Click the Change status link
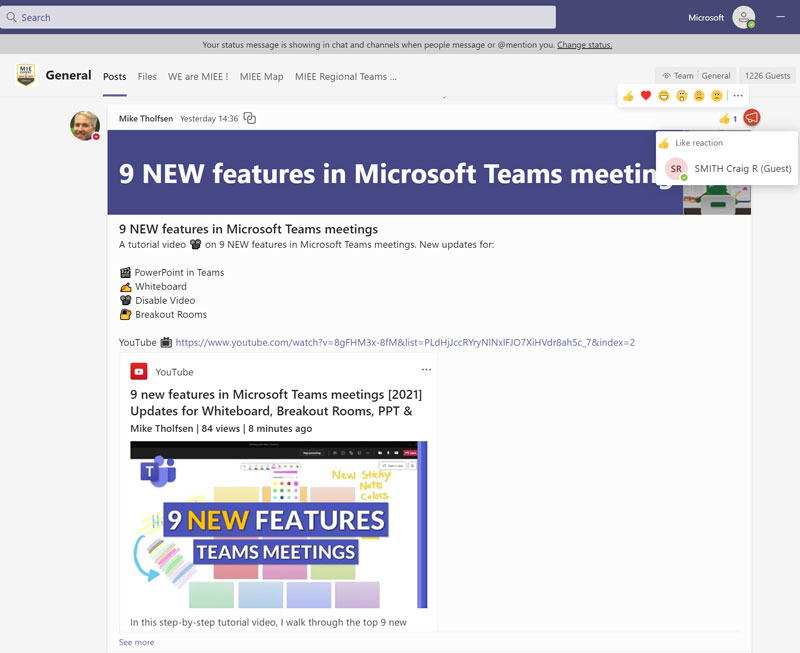This screenshot has height=653, width=800. (584, 45)
